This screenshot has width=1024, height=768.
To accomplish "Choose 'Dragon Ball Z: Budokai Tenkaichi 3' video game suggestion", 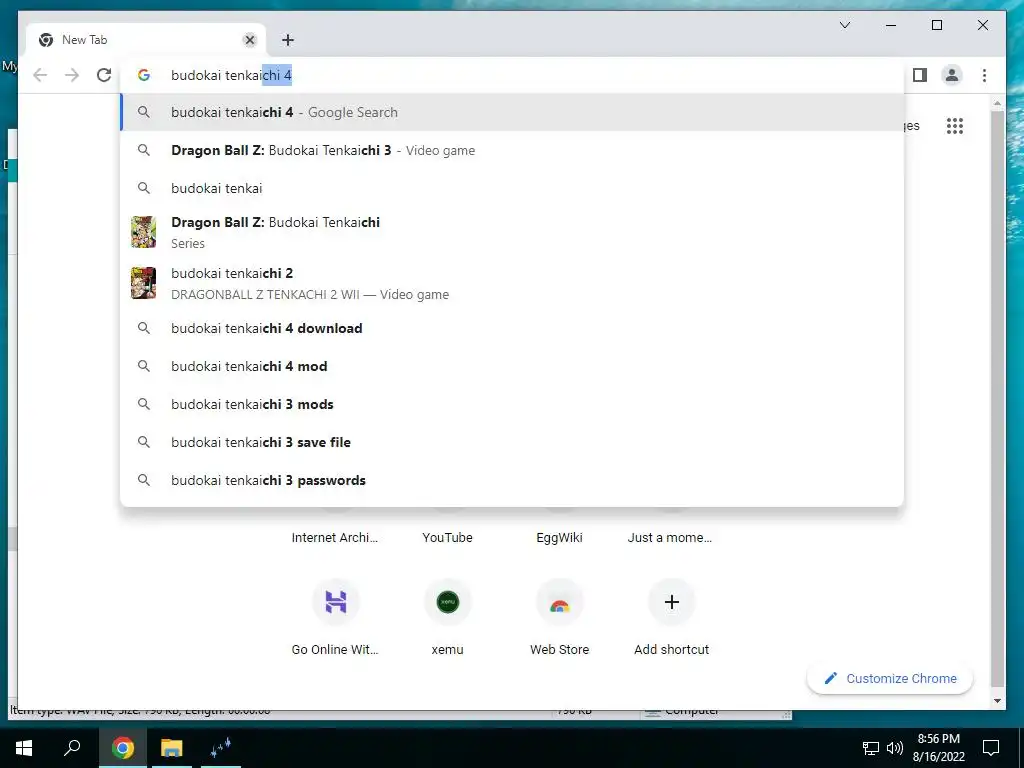I will click(x=512, y=150).
